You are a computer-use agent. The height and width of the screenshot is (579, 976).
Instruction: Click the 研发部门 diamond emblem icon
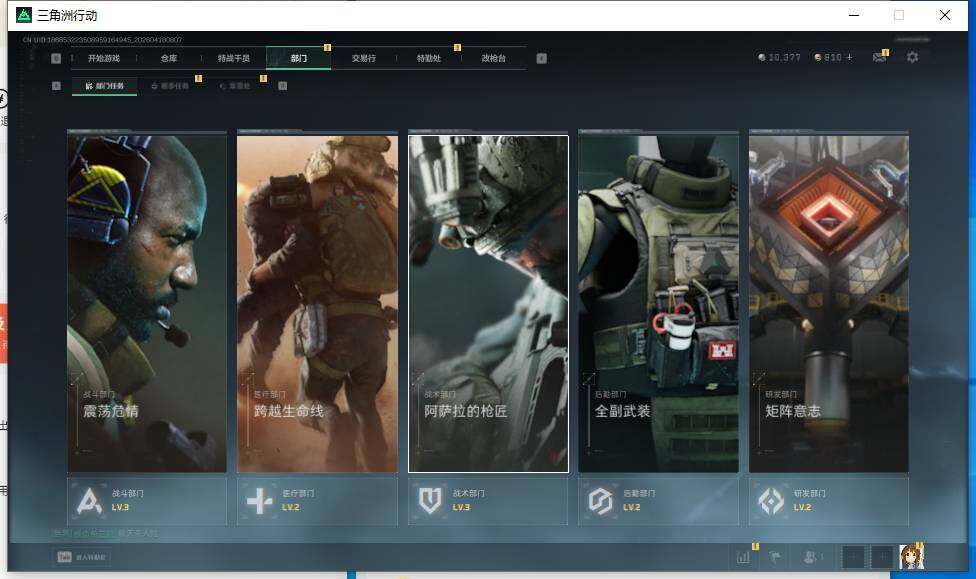click(771, 501)
